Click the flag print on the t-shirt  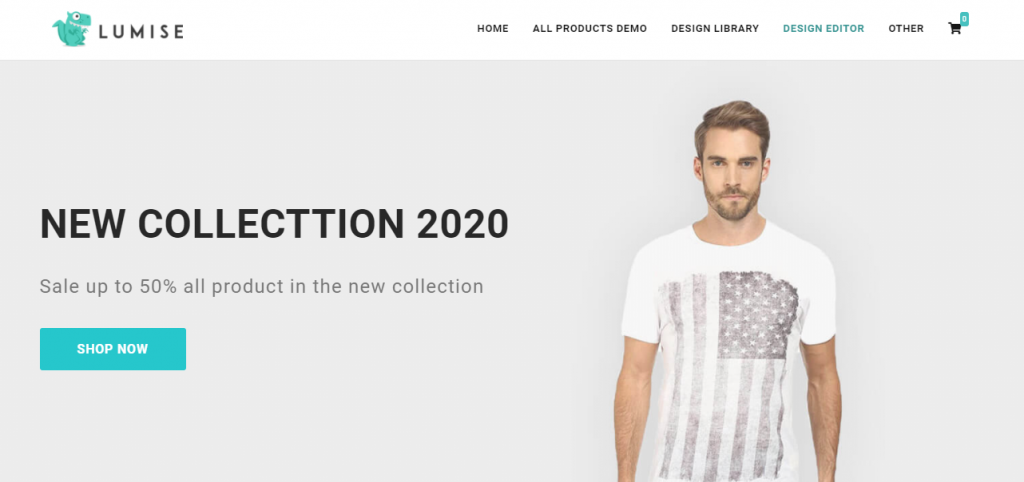click(x=728, y=376)
